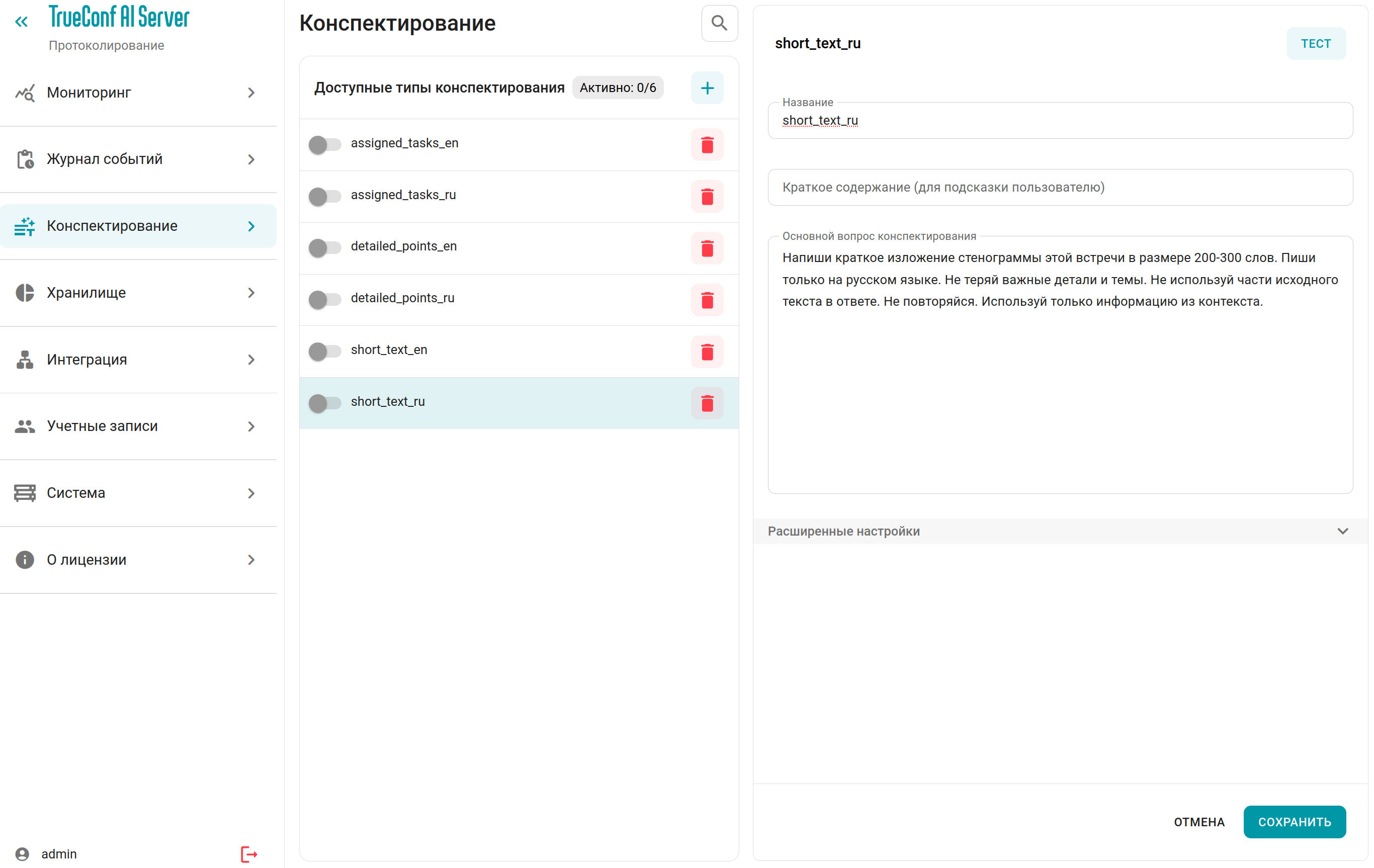
Task: Expand the О лицензии chevron
Action: (x=251, y=560)
